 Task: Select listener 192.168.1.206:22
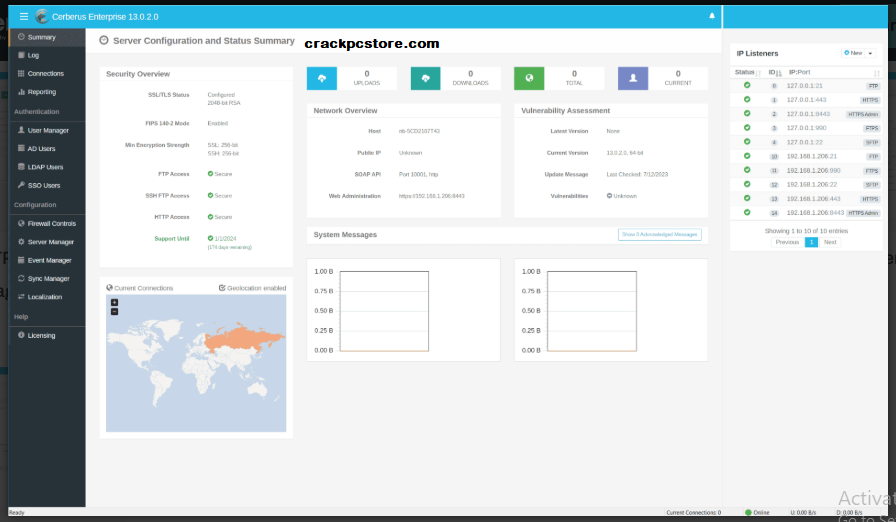pyautogui.click(x=806, y=184)
